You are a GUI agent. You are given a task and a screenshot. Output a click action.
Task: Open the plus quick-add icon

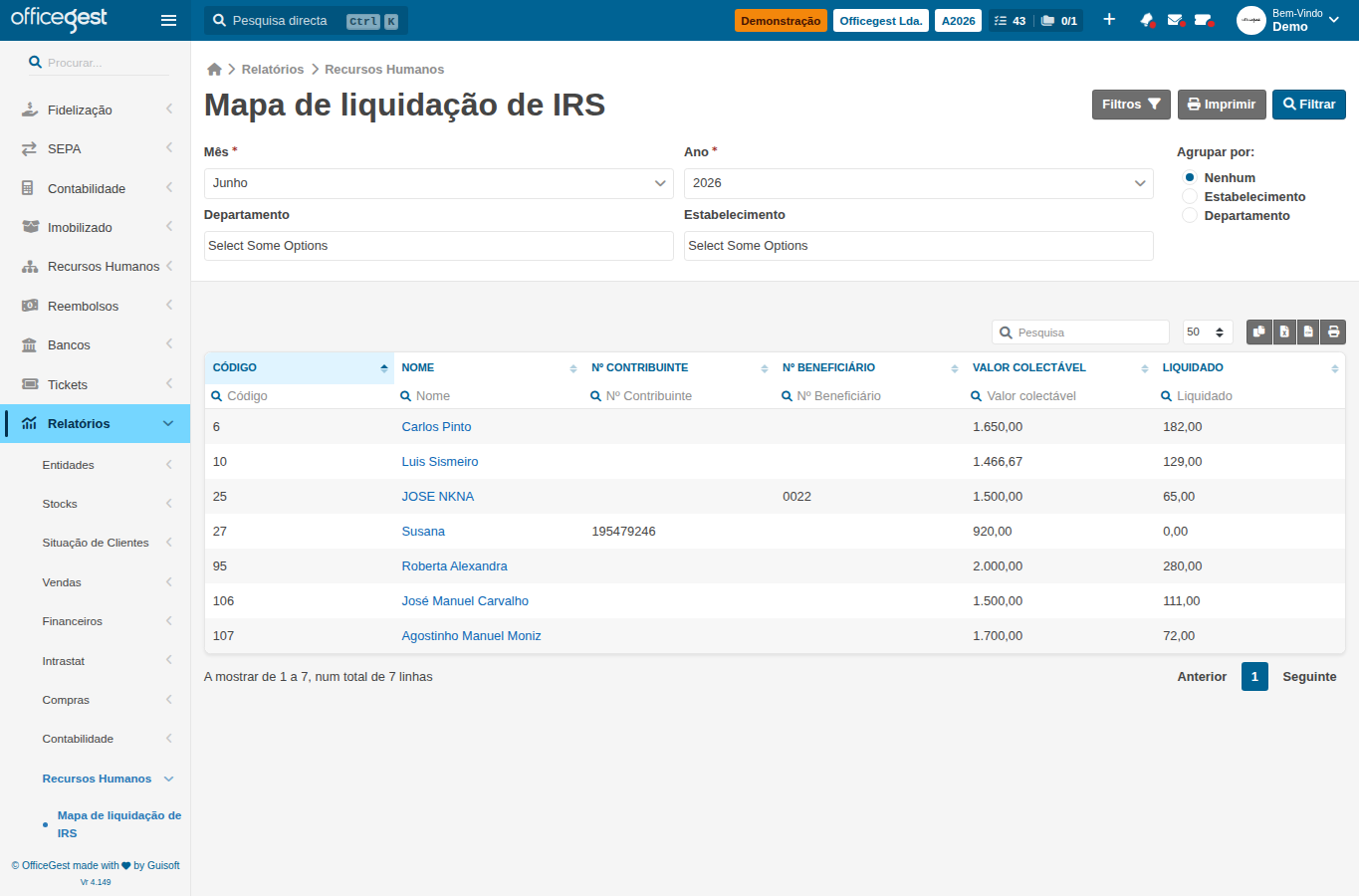pos(1109,20)
